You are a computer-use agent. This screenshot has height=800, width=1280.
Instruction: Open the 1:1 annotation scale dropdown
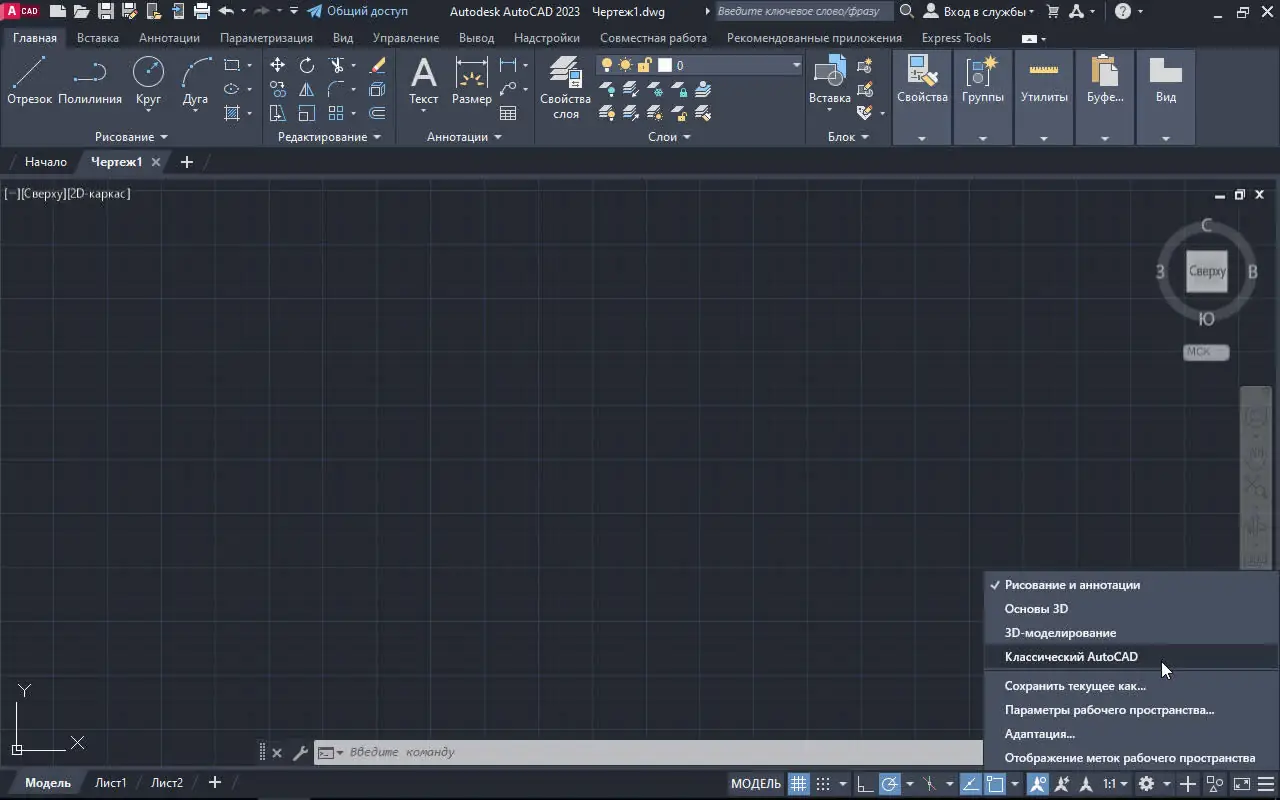[x=1115, y=784]
